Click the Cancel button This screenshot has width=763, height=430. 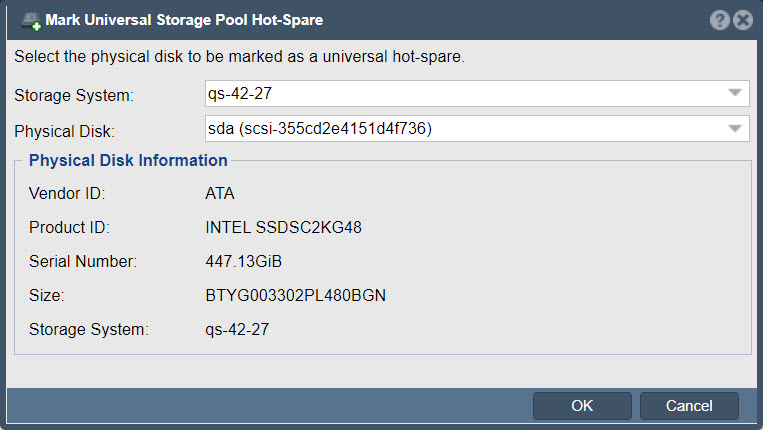(689, 406)
